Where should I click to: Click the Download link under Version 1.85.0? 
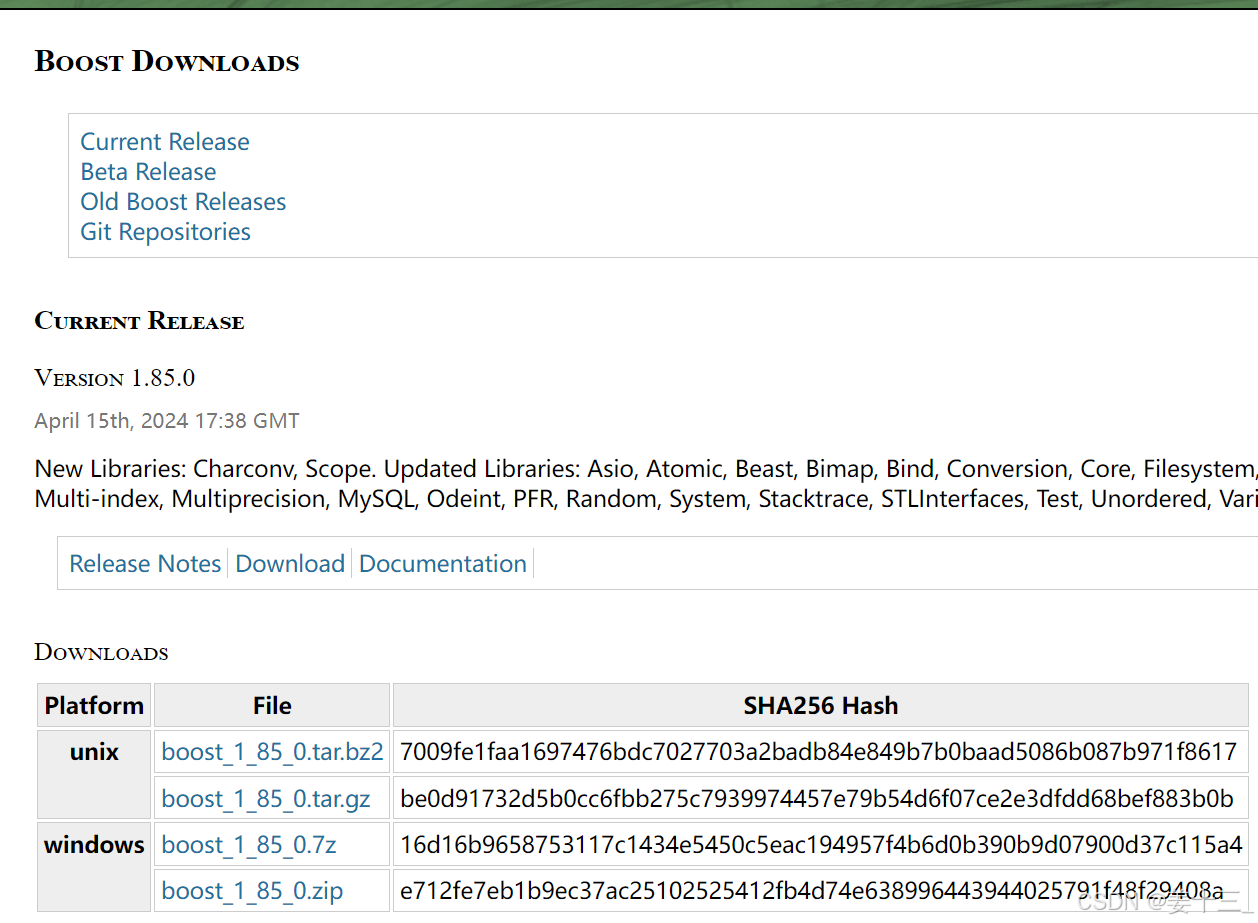point(290,564)
